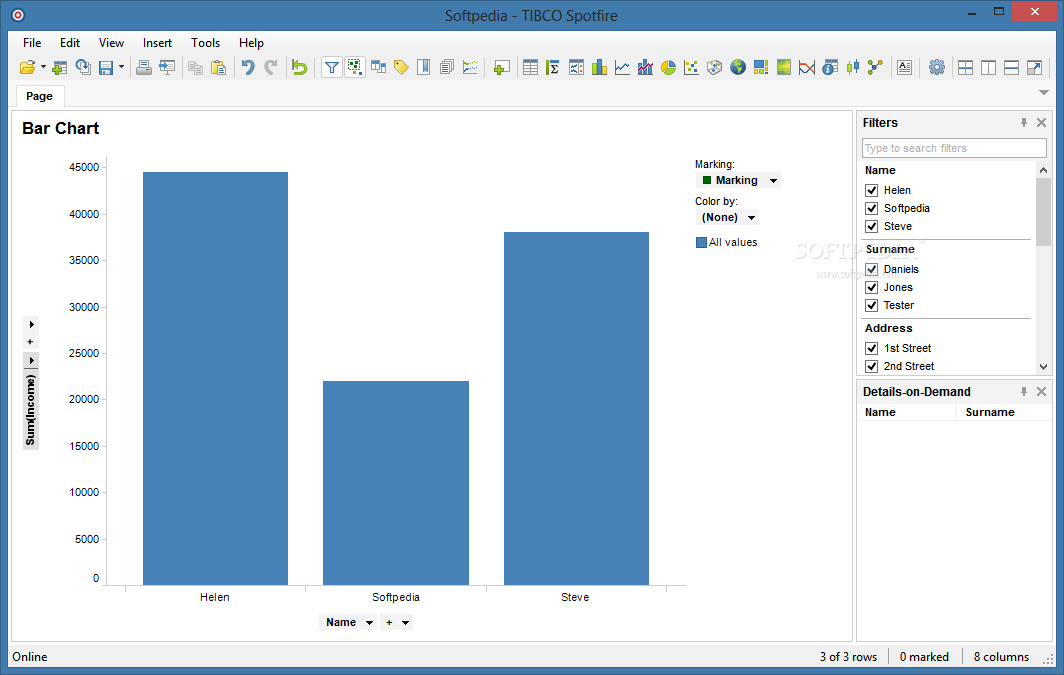The width and height of the screenshot is (1064, 675).
Task: Open the File menu
Action: (32, 43)
